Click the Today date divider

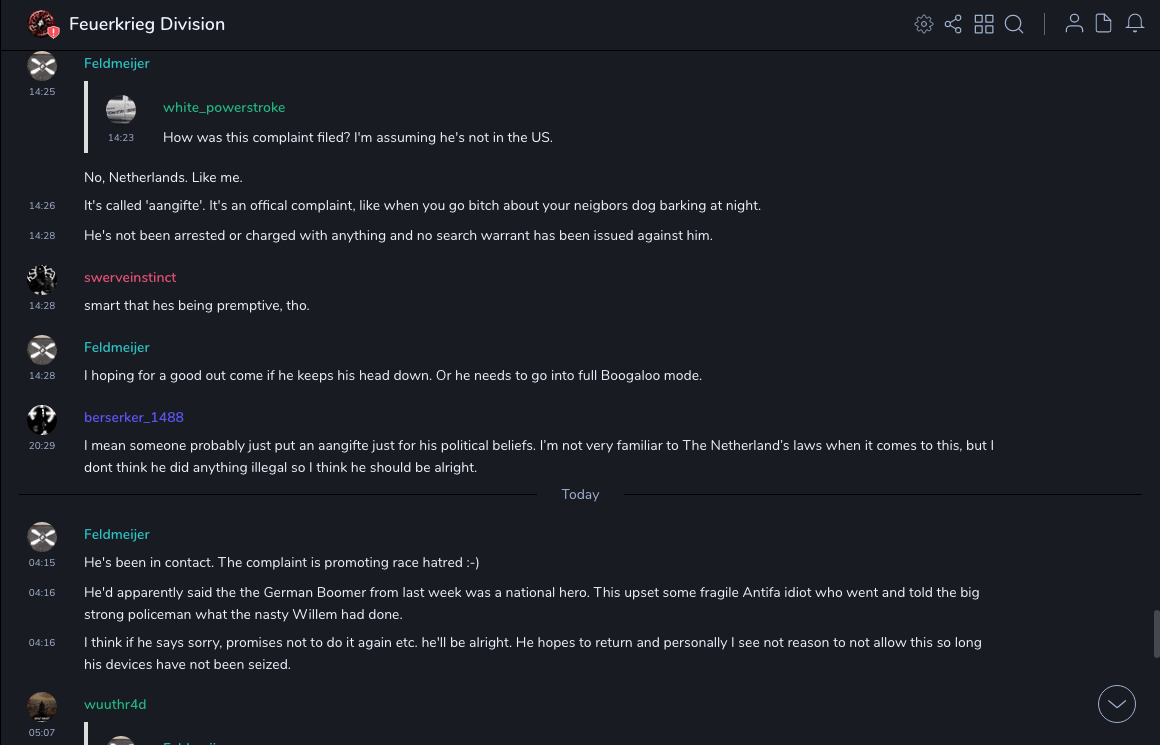click(580, 494)
